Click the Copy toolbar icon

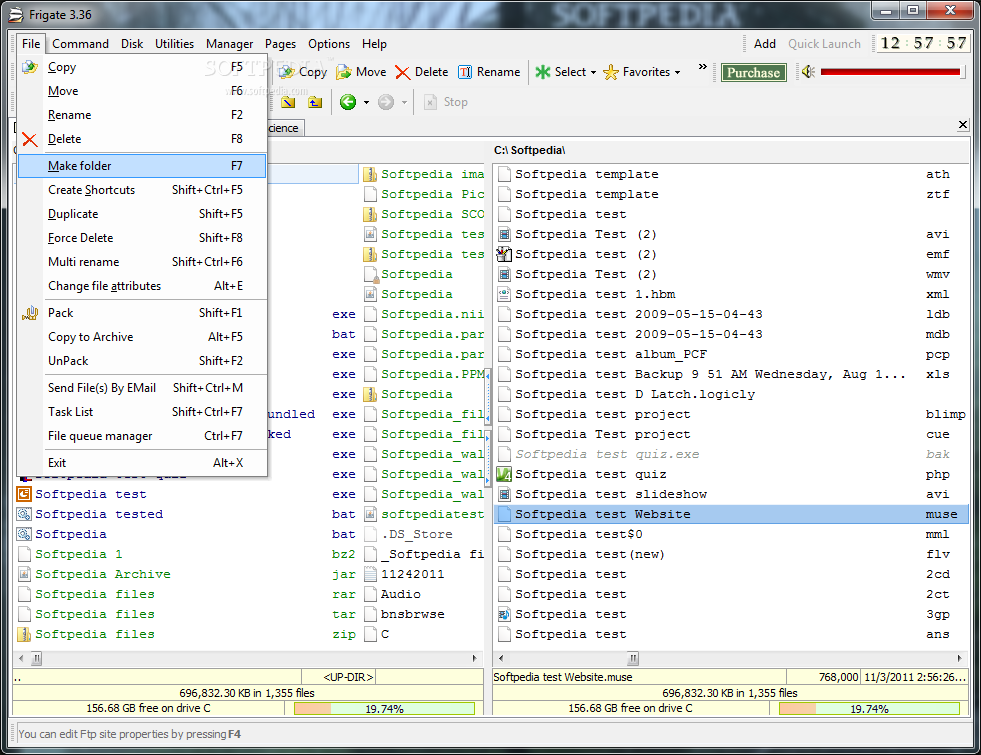[287, 72]
